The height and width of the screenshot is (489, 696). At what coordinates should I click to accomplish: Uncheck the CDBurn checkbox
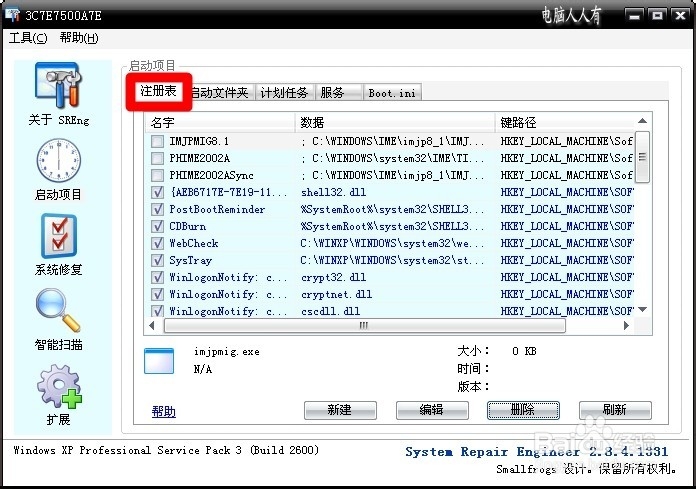[157, 226]
